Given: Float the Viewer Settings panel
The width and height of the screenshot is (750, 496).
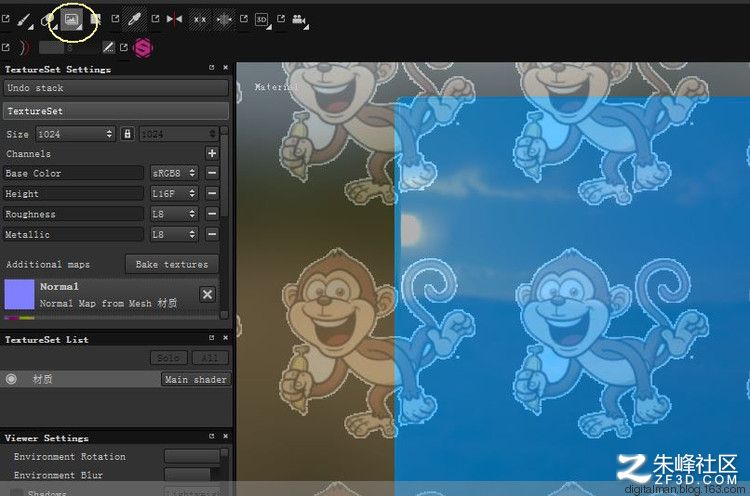Looking at the screenshot, I should point(211,436).
